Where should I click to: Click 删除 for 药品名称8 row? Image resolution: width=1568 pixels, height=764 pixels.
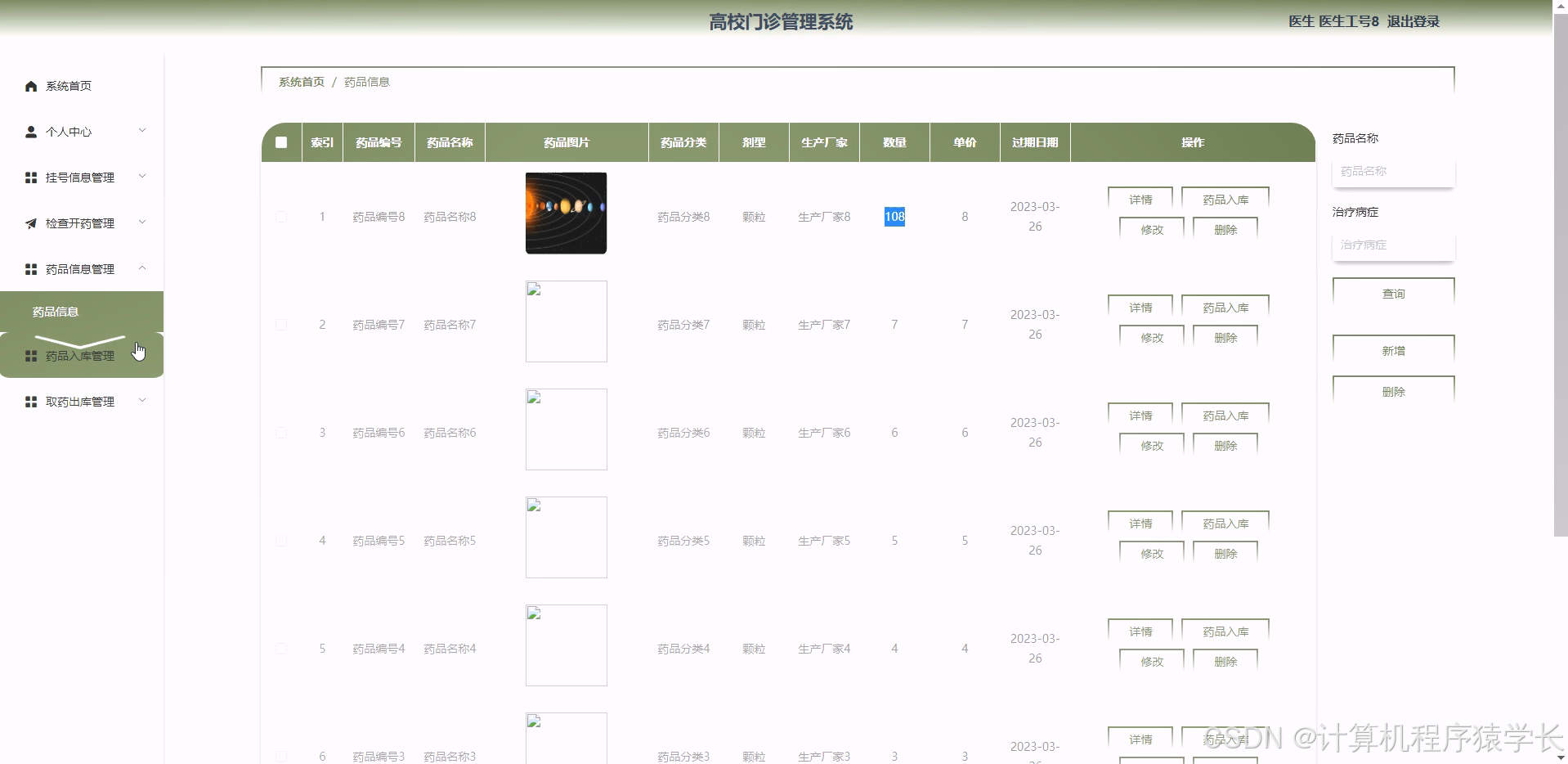pos(1225,230)
